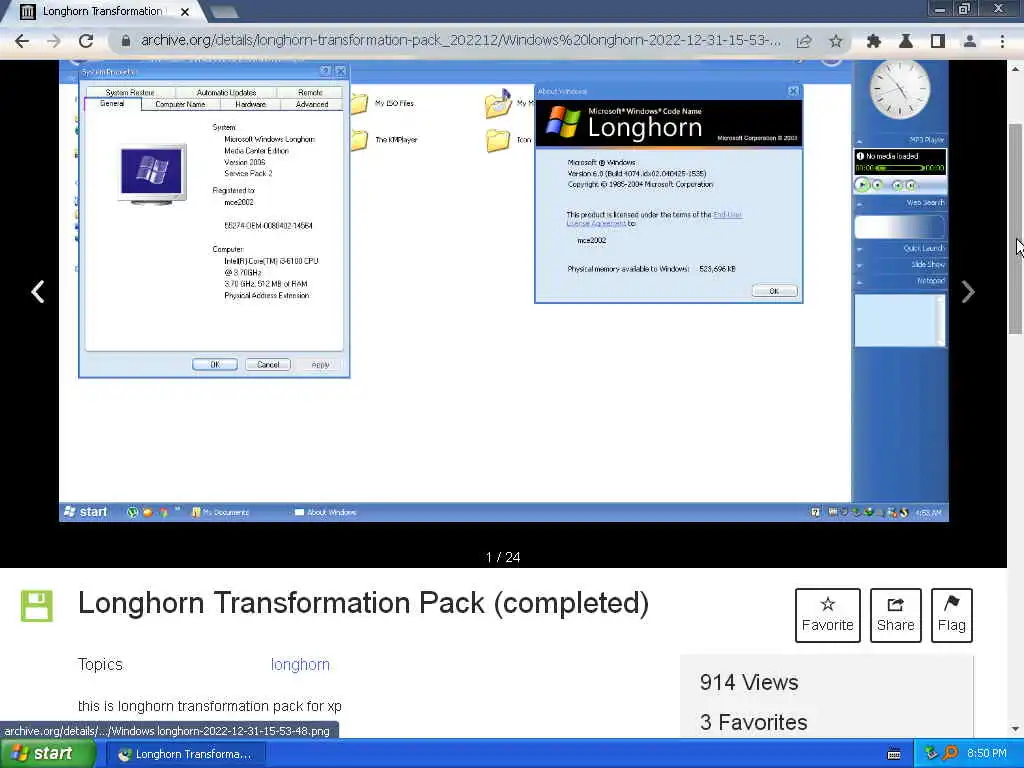Open a new browser tab

[x=225, y=11]
